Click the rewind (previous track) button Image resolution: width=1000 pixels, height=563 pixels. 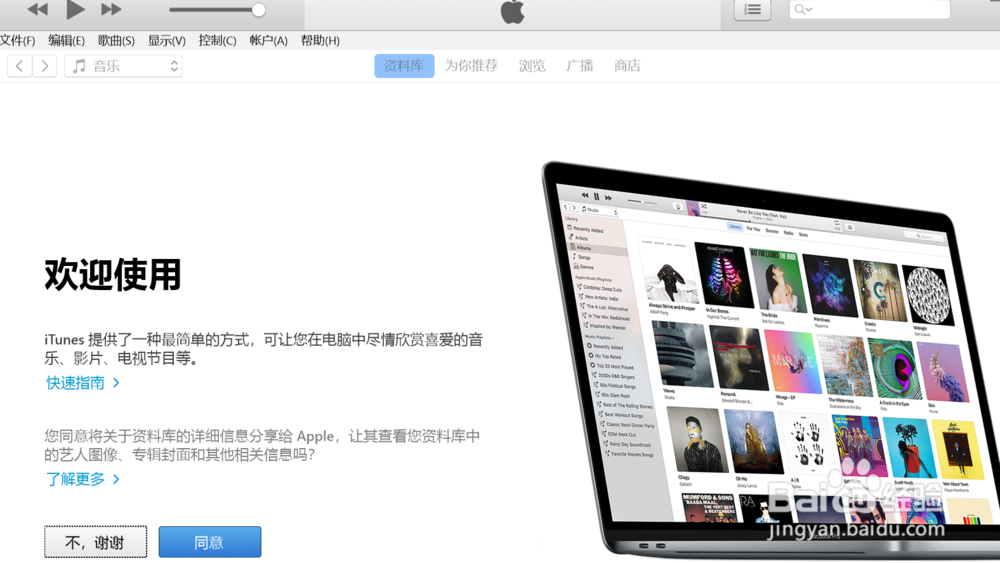click(38, 9)
